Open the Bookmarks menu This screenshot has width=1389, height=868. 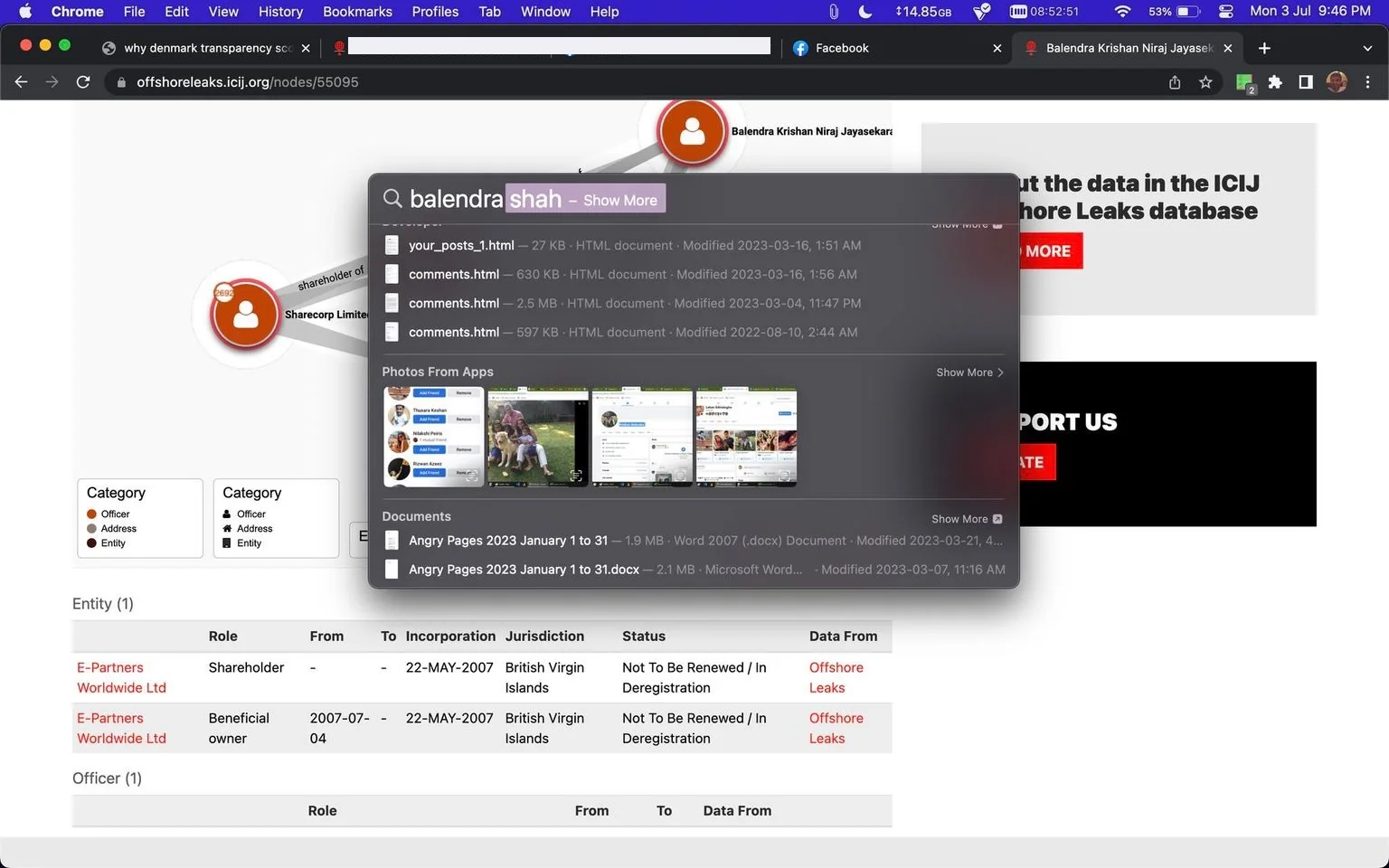point(357,12)
